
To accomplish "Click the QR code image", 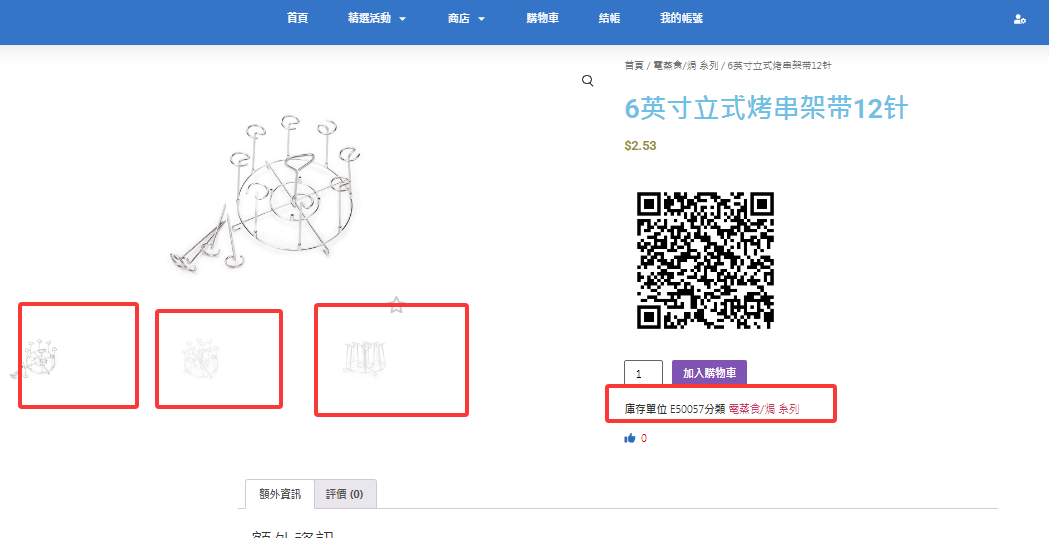I will (x=706, y=260).
